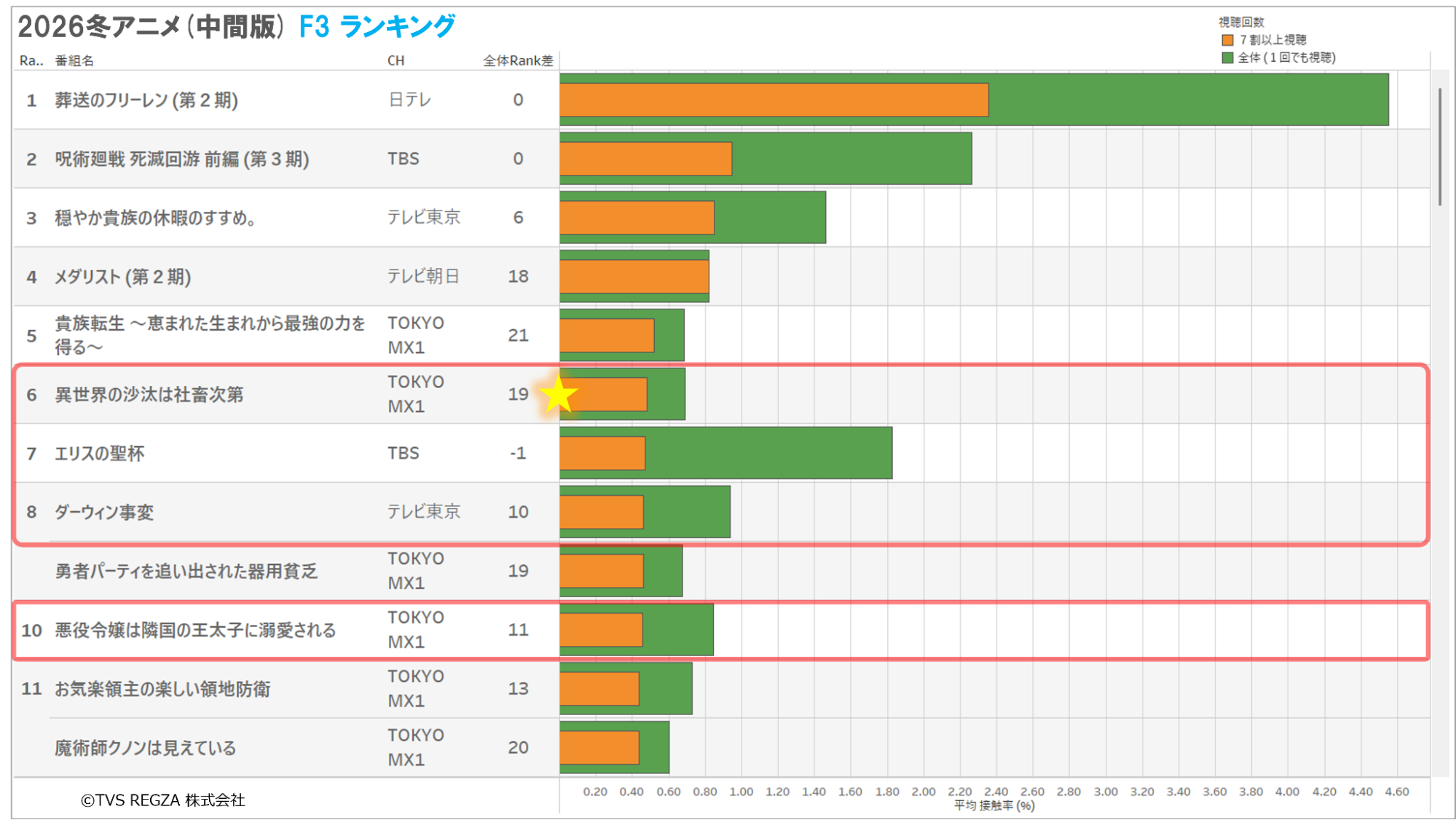This screenshot has height=820, width=1456.
Task: Click green legend swatch for 全体
Action: pos(1227,58)
